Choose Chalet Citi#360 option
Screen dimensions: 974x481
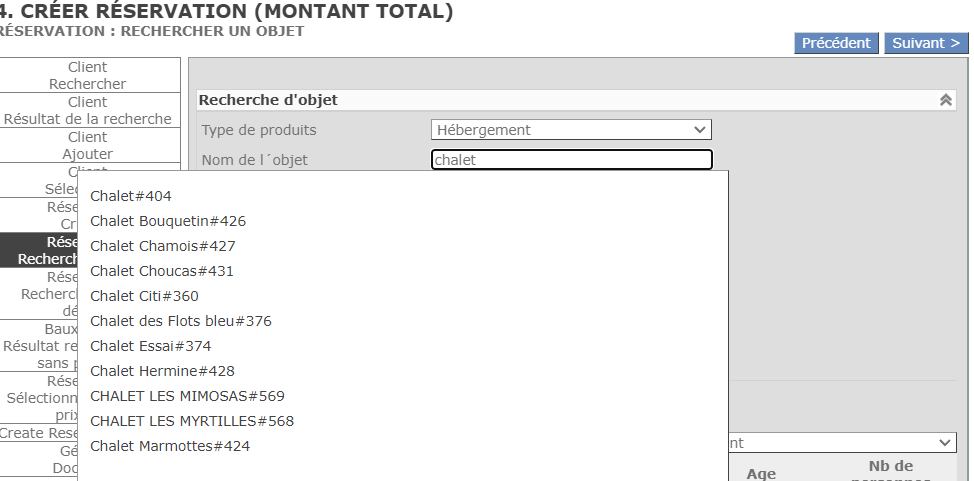tap(144, 296)
